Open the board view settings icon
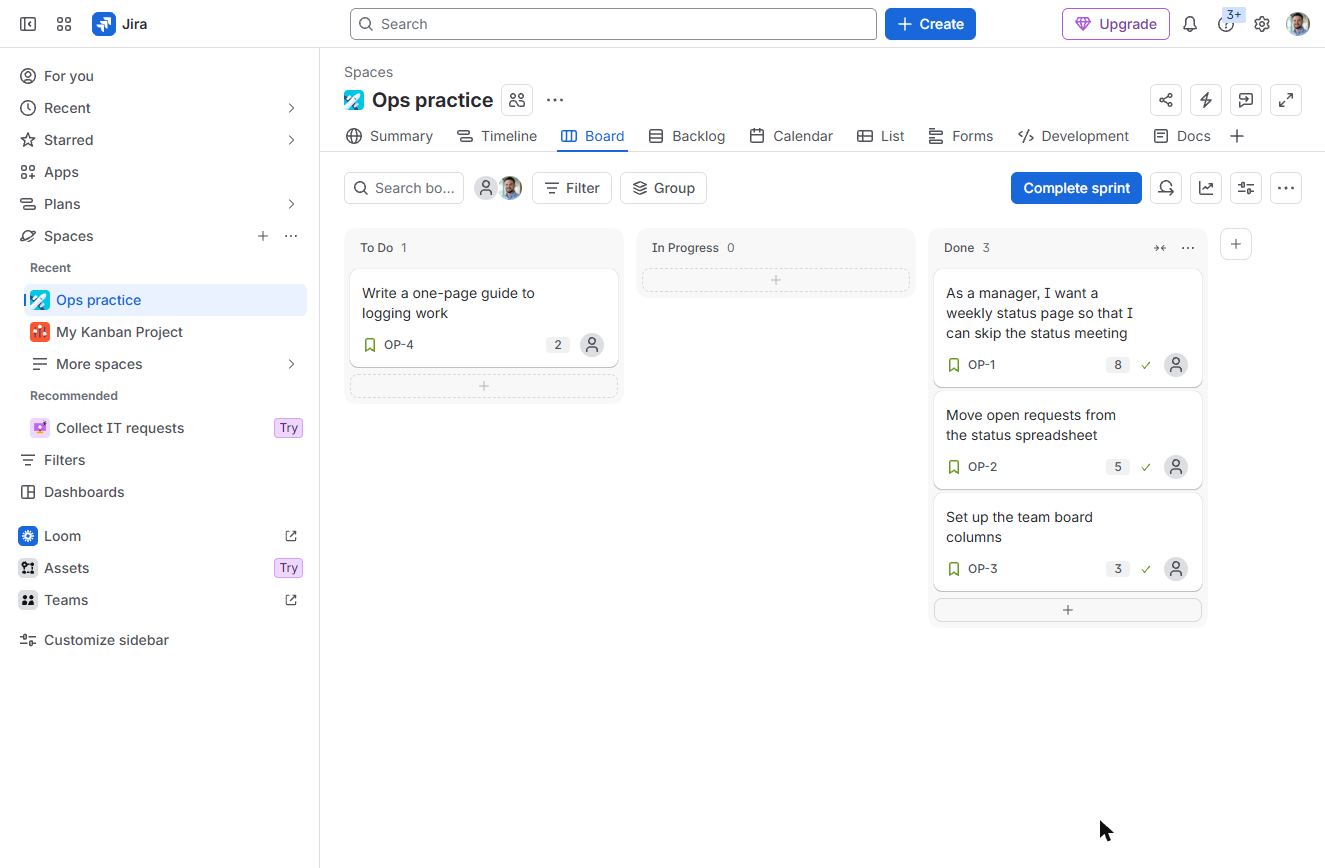 [1246, 188]
